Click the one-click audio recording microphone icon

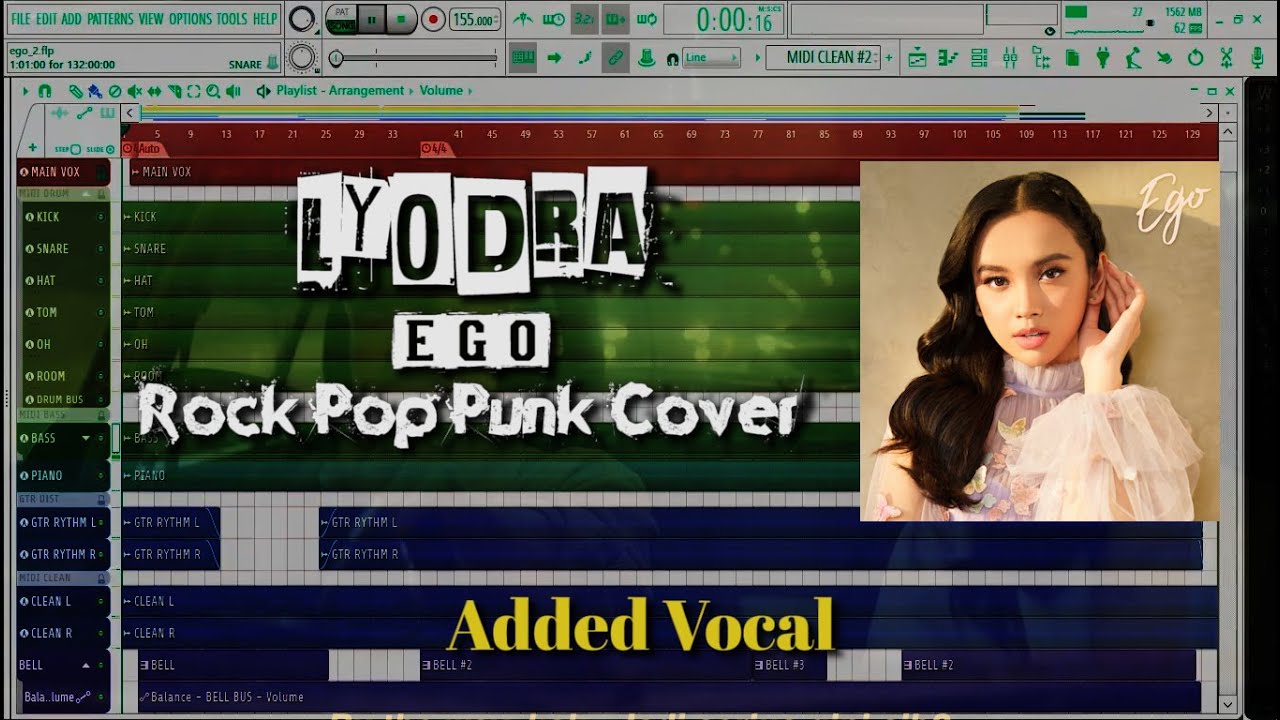1257,58
